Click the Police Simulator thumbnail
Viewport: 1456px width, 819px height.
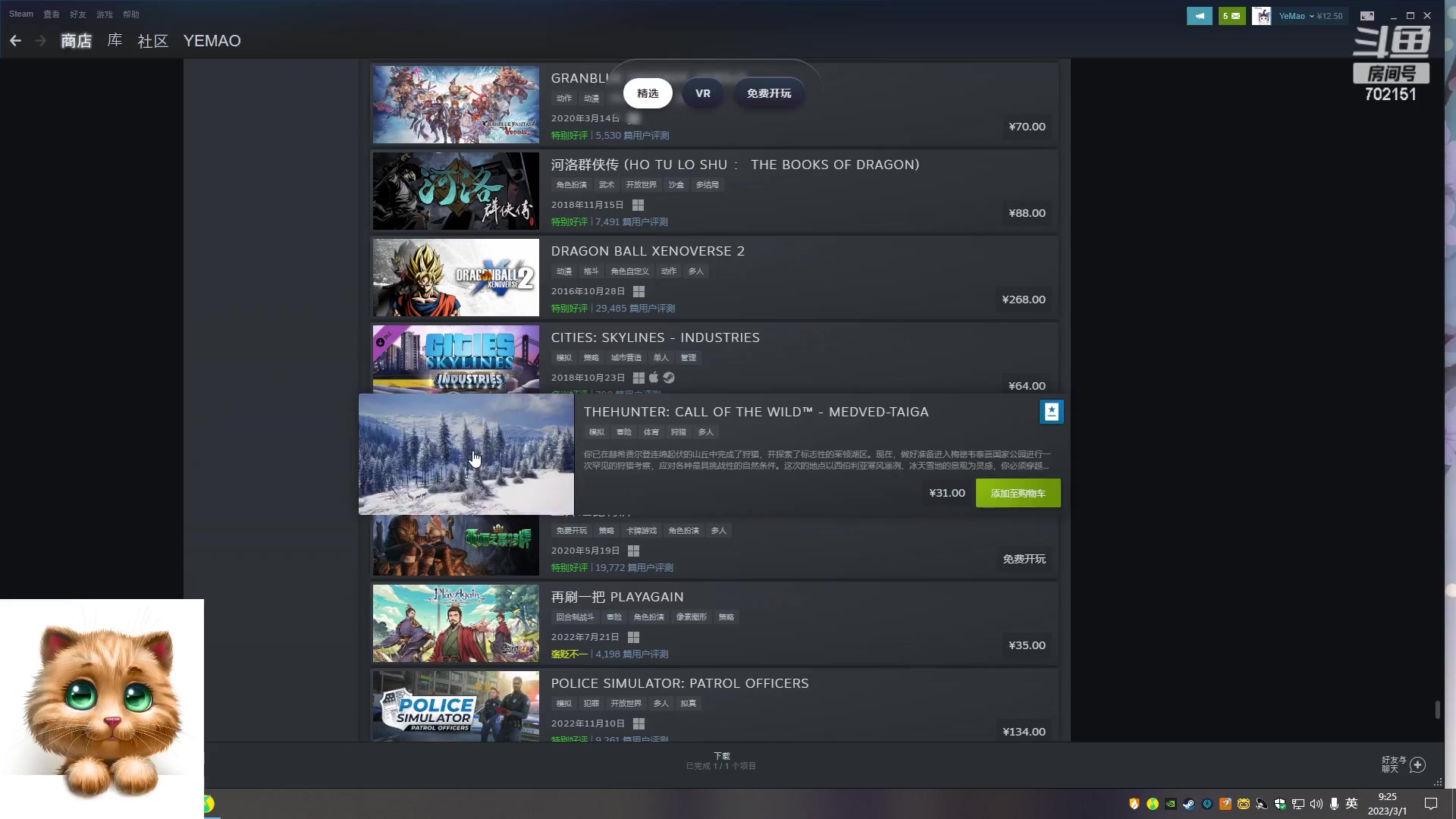click(x=456, y=706)
